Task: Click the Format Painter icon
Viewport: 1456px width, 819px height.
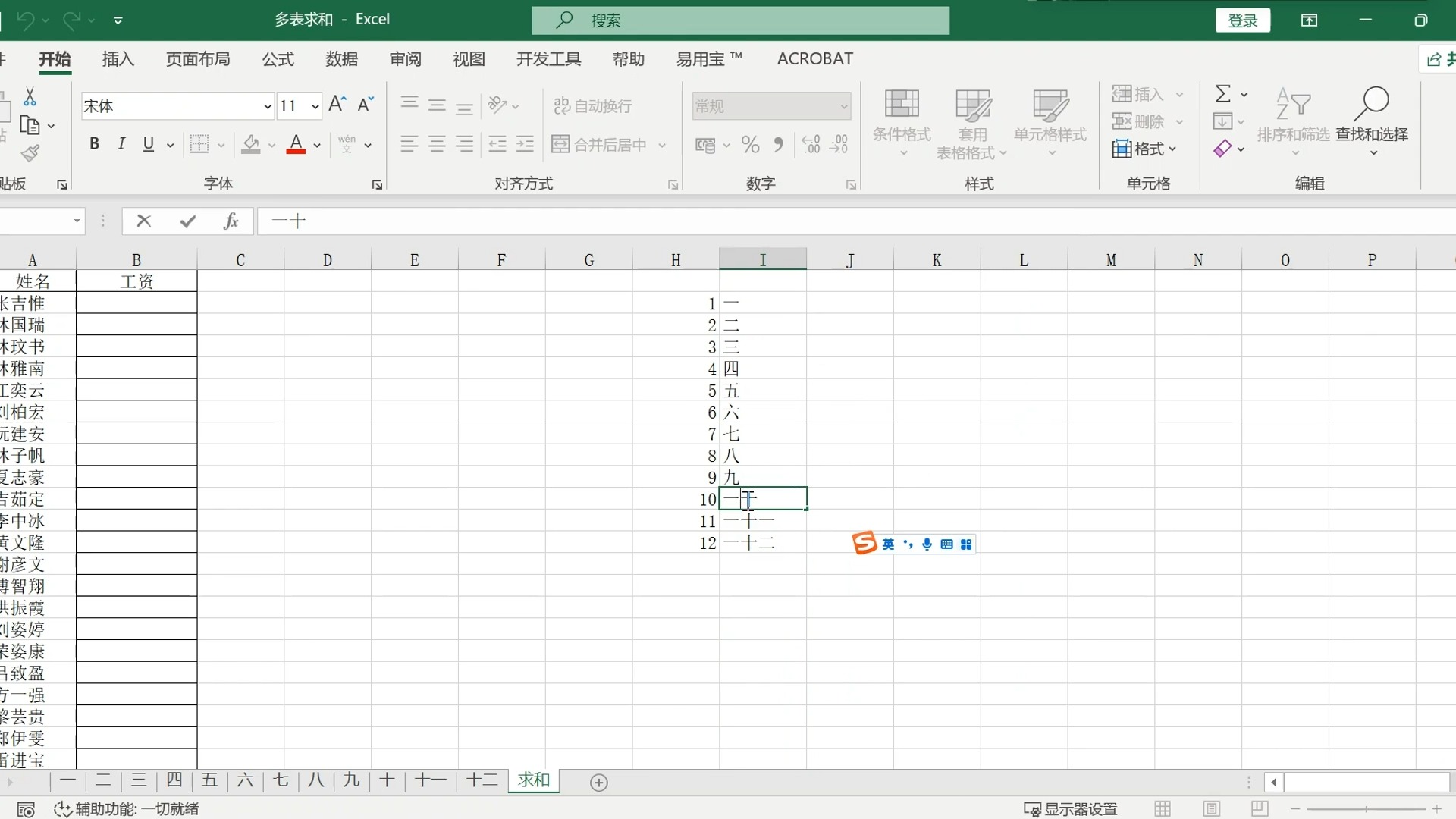Action: pos(28,153)
